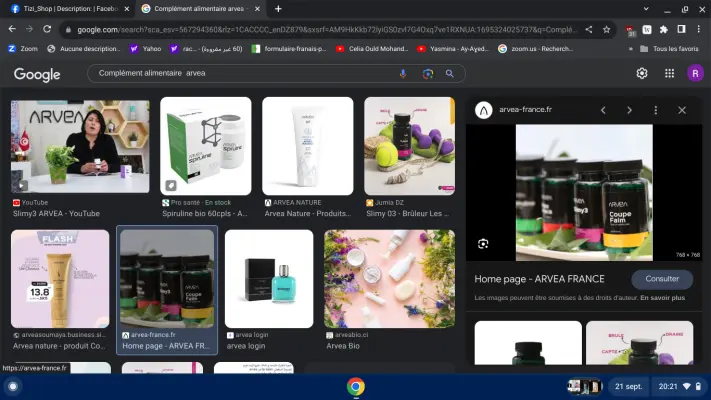Viewport: 711px width, 400px height.
Task: Select the Home page ARVEA FR thumbnail
Action: [x=167, y=278]
